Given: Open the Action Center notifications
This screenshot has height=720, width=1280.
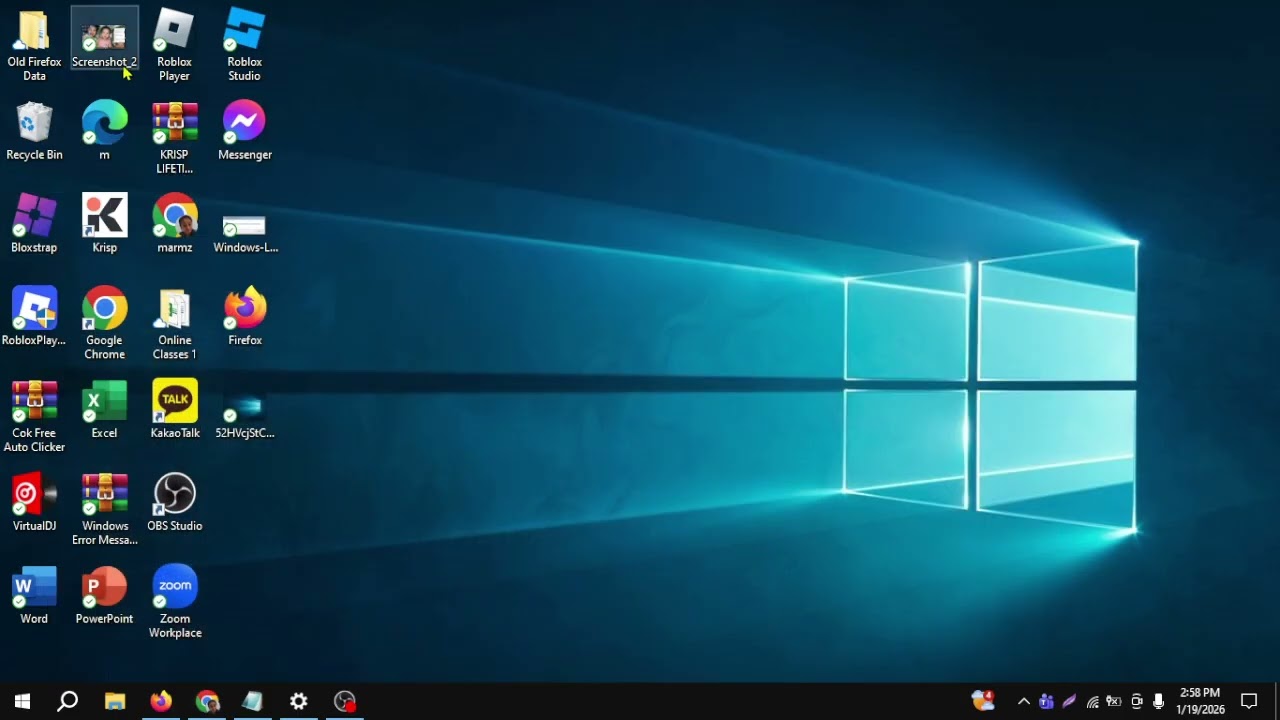Looking at the screenshot, I should coord(1249,701).
